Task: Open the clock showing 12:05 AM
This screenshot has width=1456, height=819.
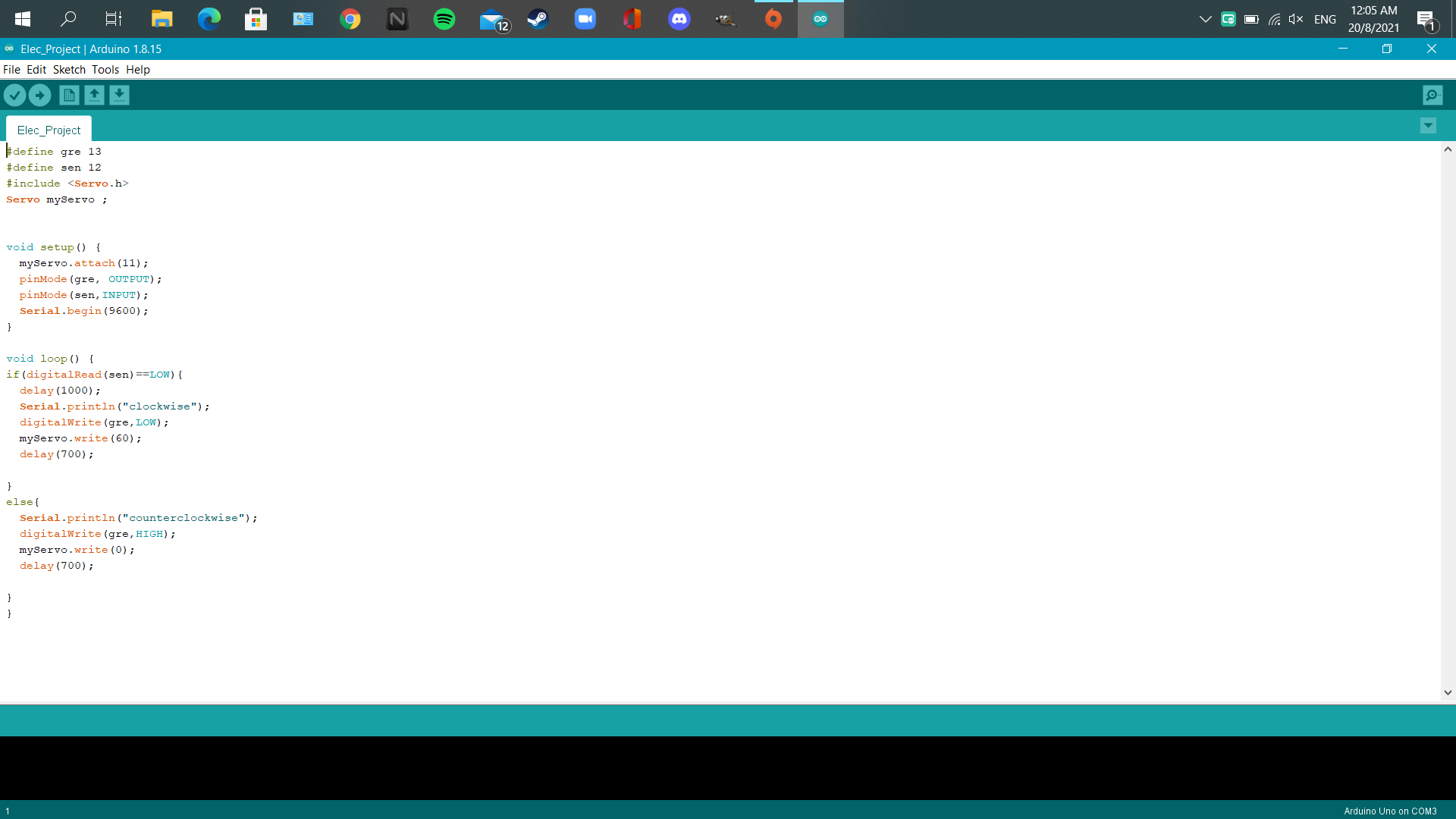Action: click(1373, 19)
